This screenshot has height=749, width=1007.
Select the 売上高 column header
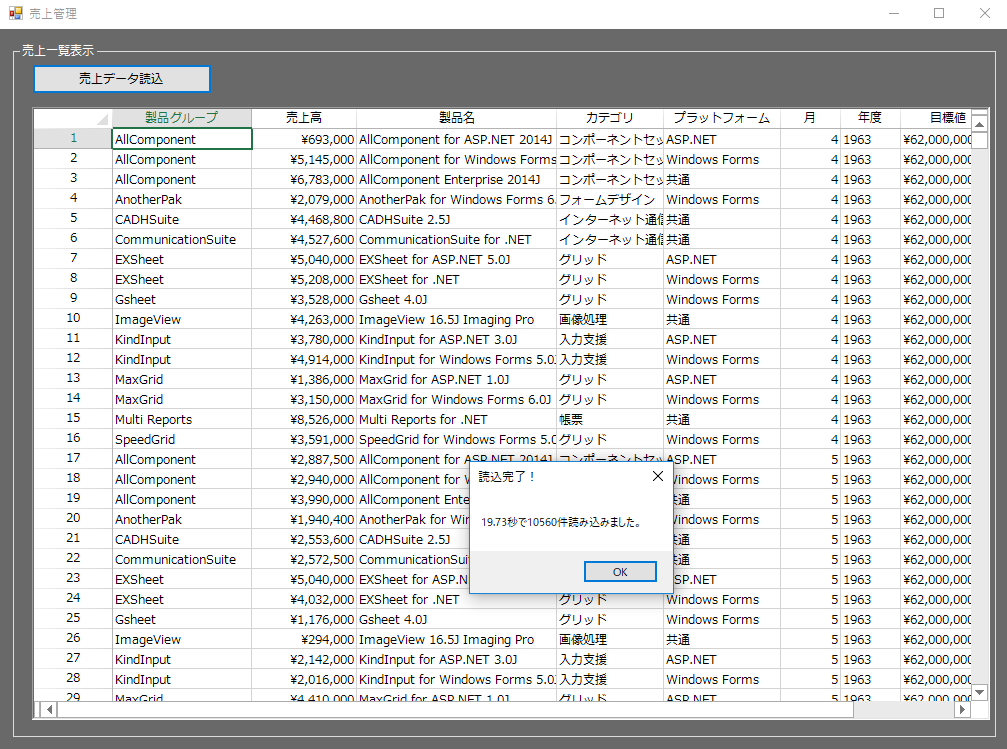(x=304, y=118)
